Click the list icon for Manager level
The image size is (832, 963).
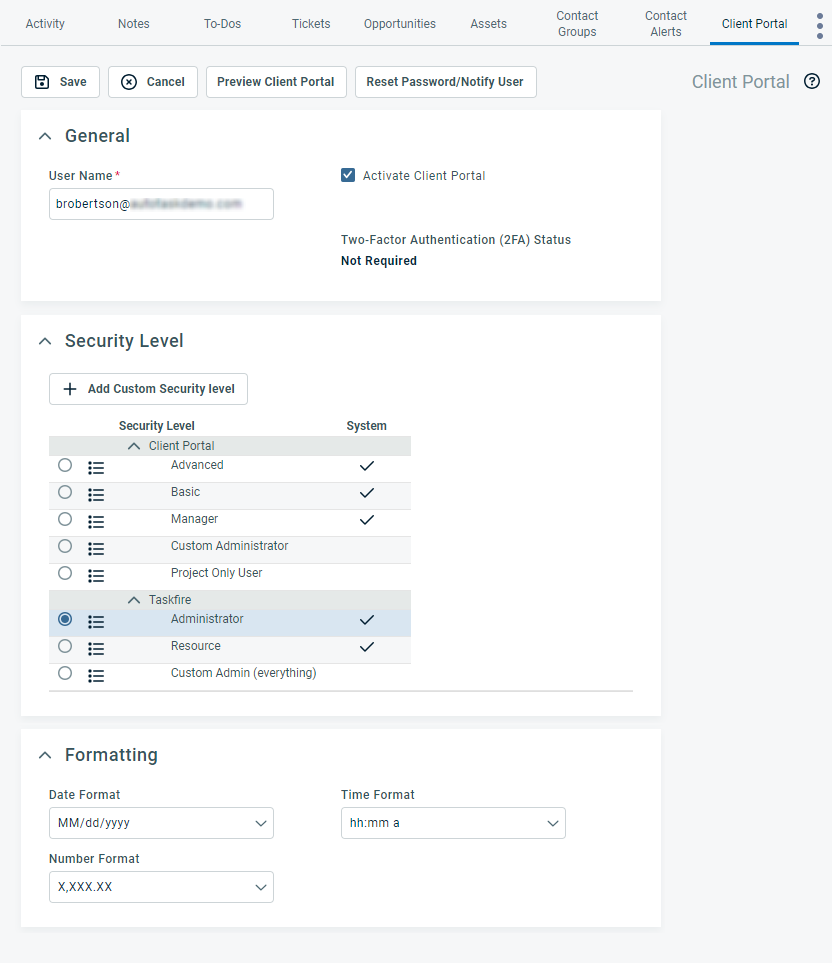96,521
